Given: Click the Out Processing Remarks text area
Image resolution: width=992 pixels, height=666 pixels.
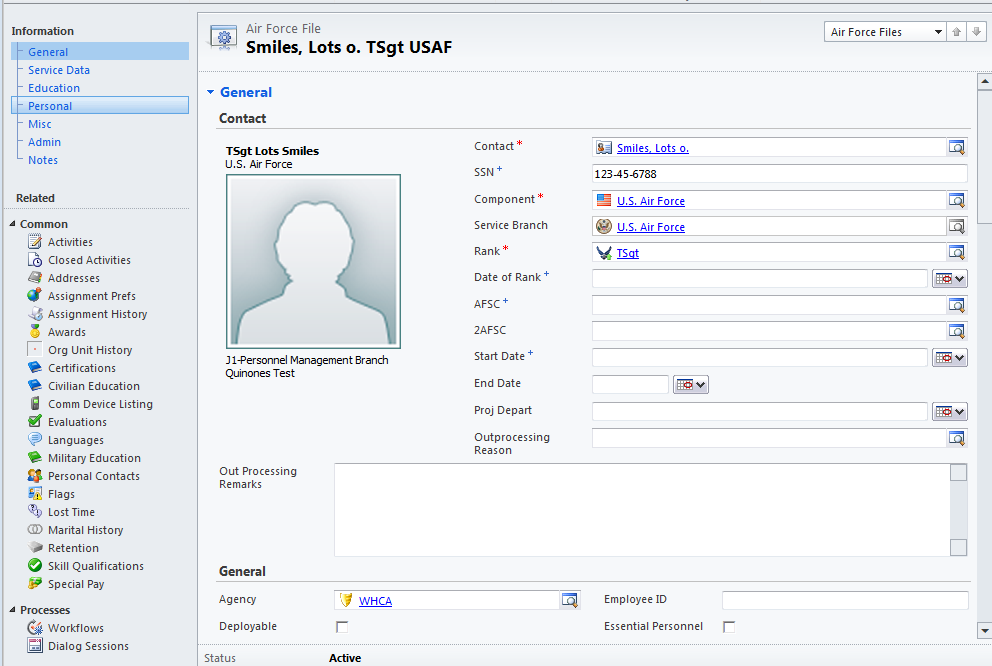Looking at the screenshot, I should (x=642, y=510).
